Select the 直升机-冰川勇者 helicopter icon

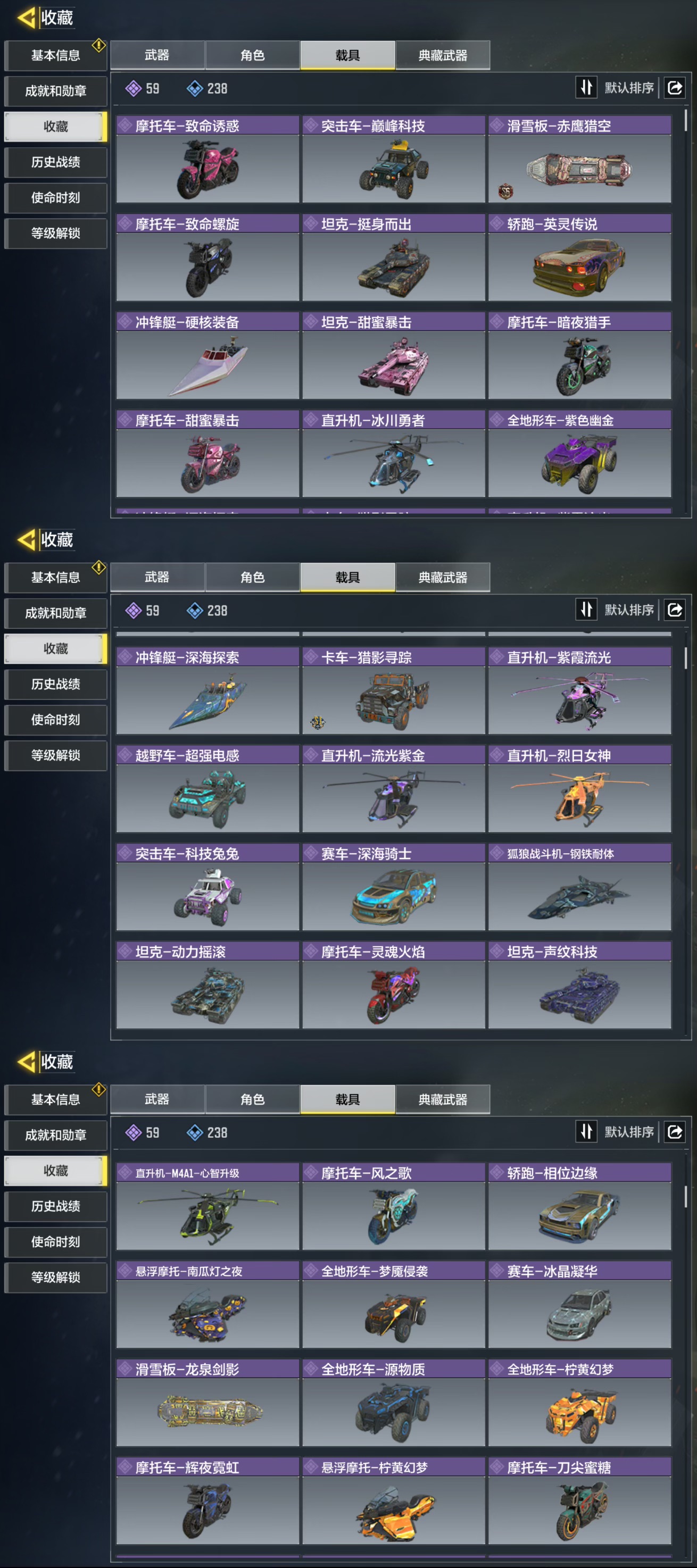click(393, 463)
